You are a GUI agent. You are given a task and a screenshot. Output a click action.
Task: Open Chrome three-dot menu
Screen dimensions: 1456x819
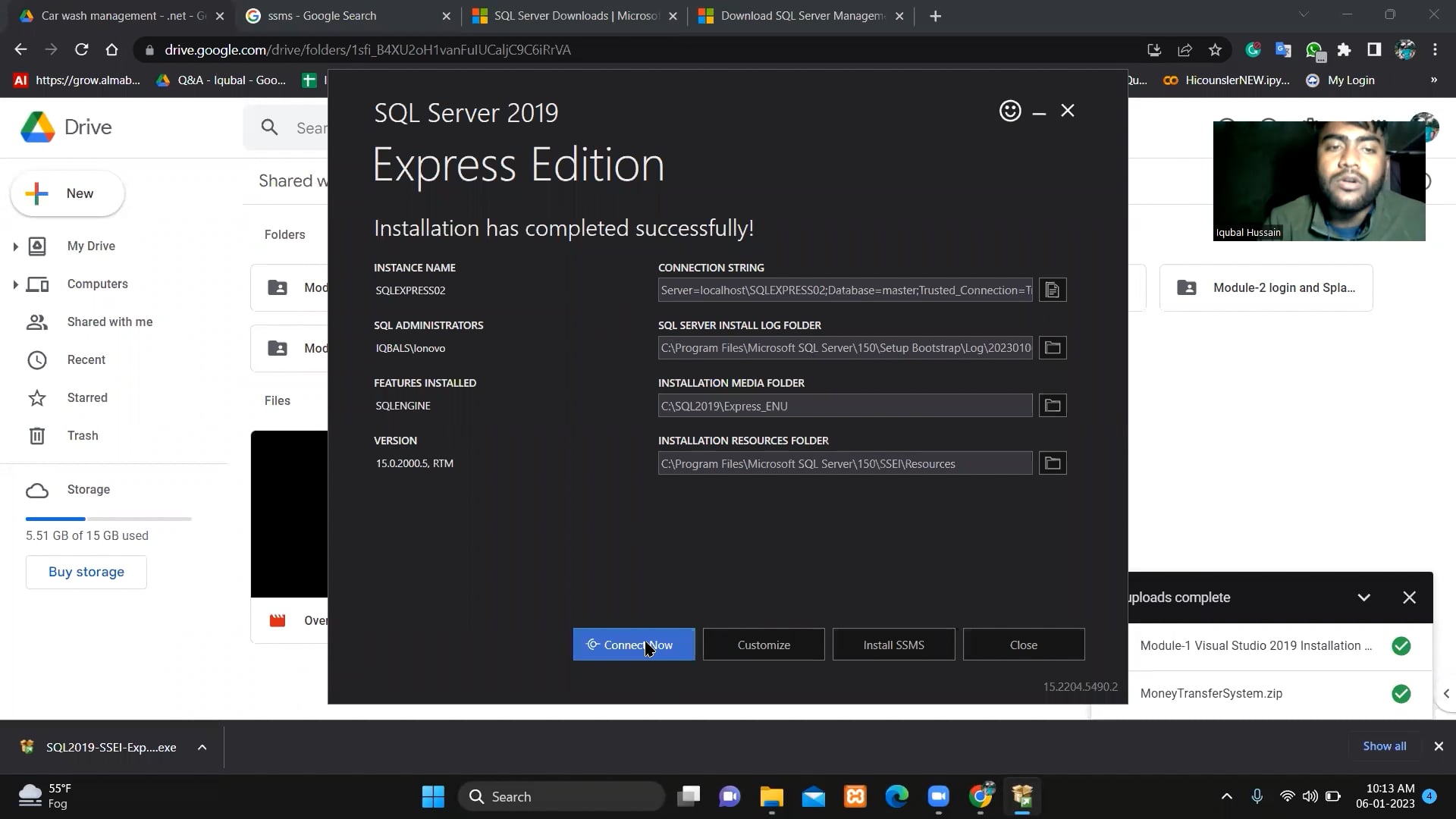(x=1435, y=49)
